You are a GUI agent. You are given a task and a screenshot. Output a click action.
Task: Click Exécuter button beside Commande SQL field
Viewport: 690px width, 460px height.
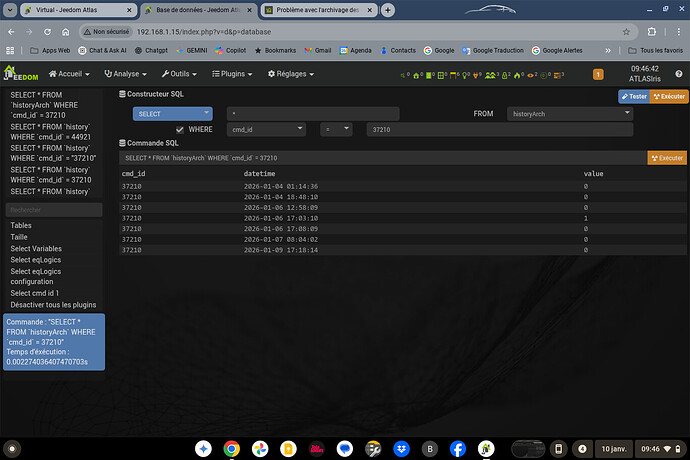667,158
